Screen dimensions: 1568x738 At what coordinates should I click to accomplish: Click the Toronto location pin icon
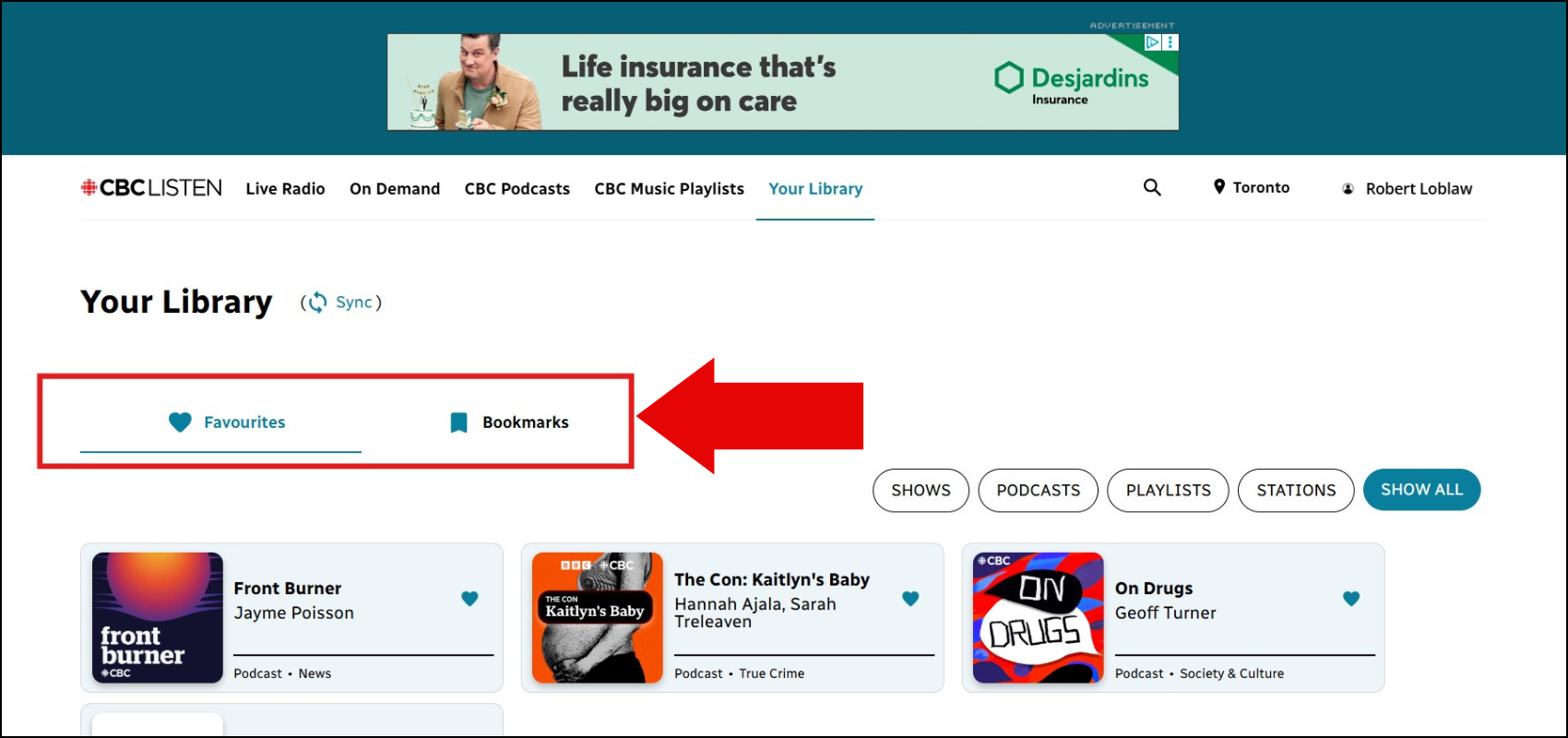tap(1219, 187)
